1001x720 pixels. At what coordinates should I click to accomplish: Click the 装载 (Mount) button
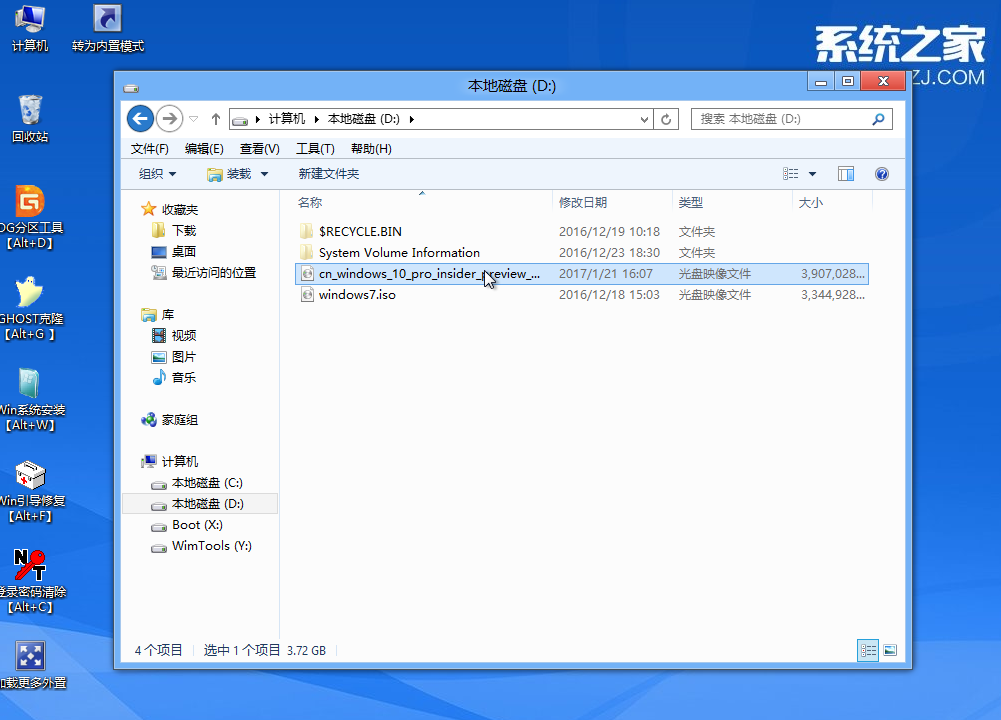coord(238,174)
